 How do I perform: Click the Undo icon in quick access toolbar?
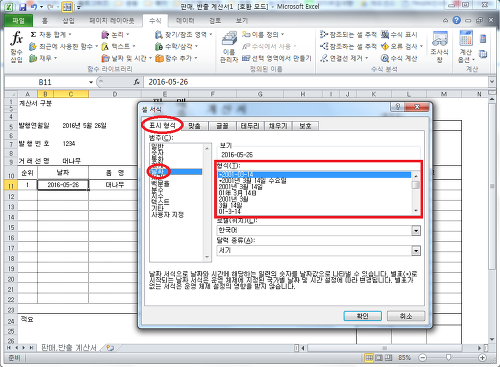click(34, 7)
